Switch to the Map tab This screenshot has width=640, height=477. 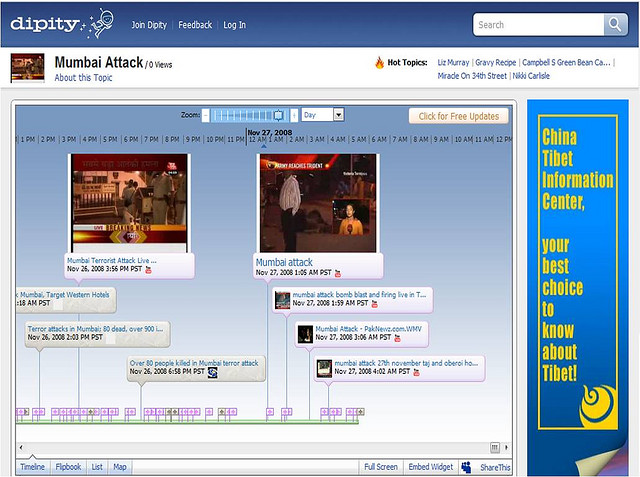pos(120,467)
